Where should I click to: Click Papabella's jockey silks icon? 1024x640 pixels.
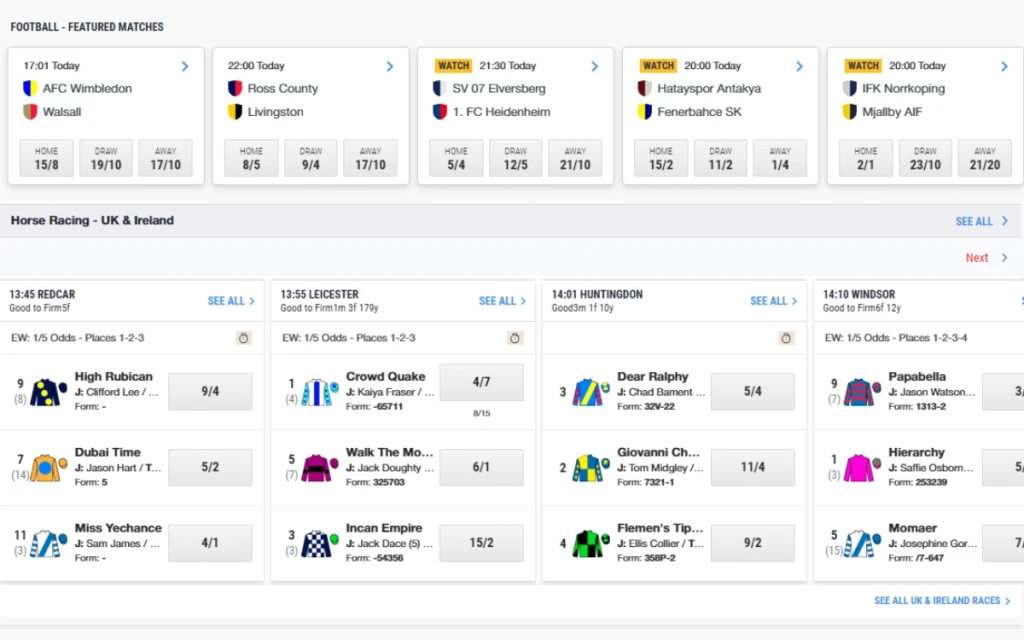coord(862,392)
